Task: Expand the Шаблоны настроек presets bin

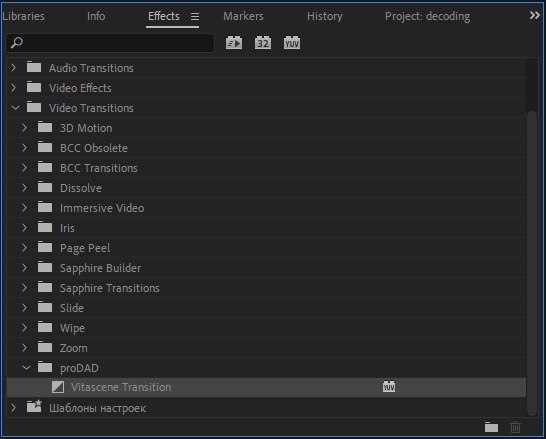Action: click(14, 407)
